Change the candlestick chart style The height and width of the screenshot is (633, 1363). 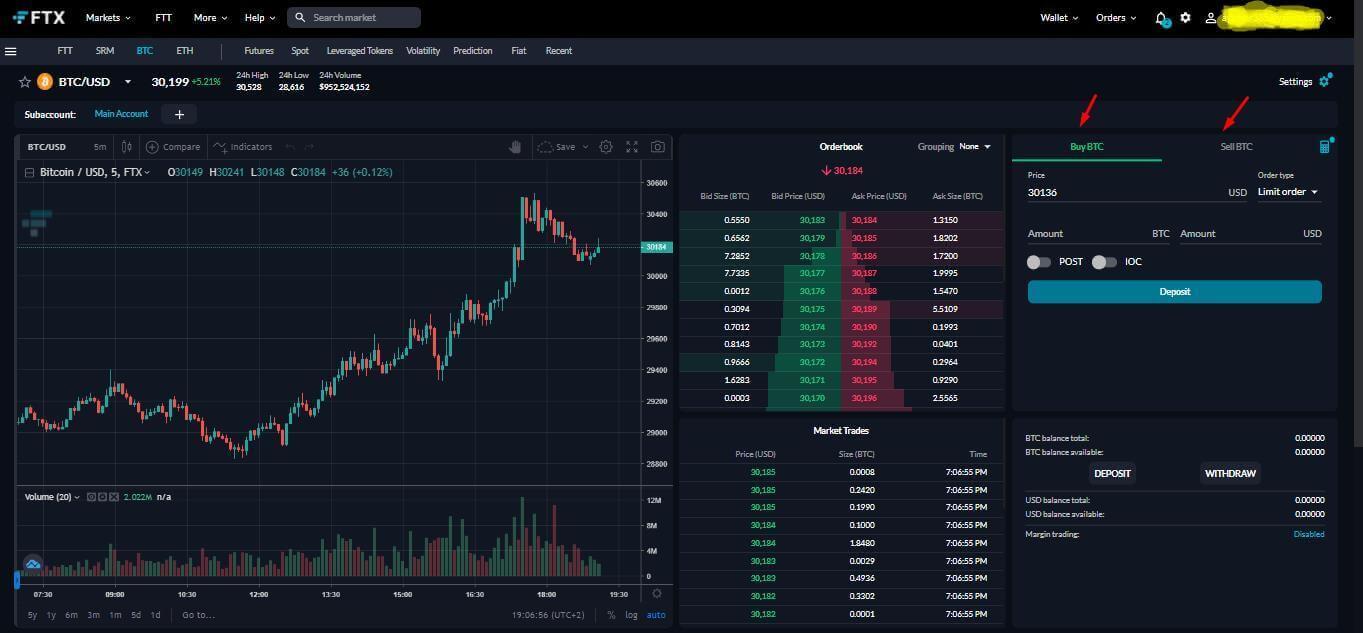pyautogui.click(x=127, y=147)
